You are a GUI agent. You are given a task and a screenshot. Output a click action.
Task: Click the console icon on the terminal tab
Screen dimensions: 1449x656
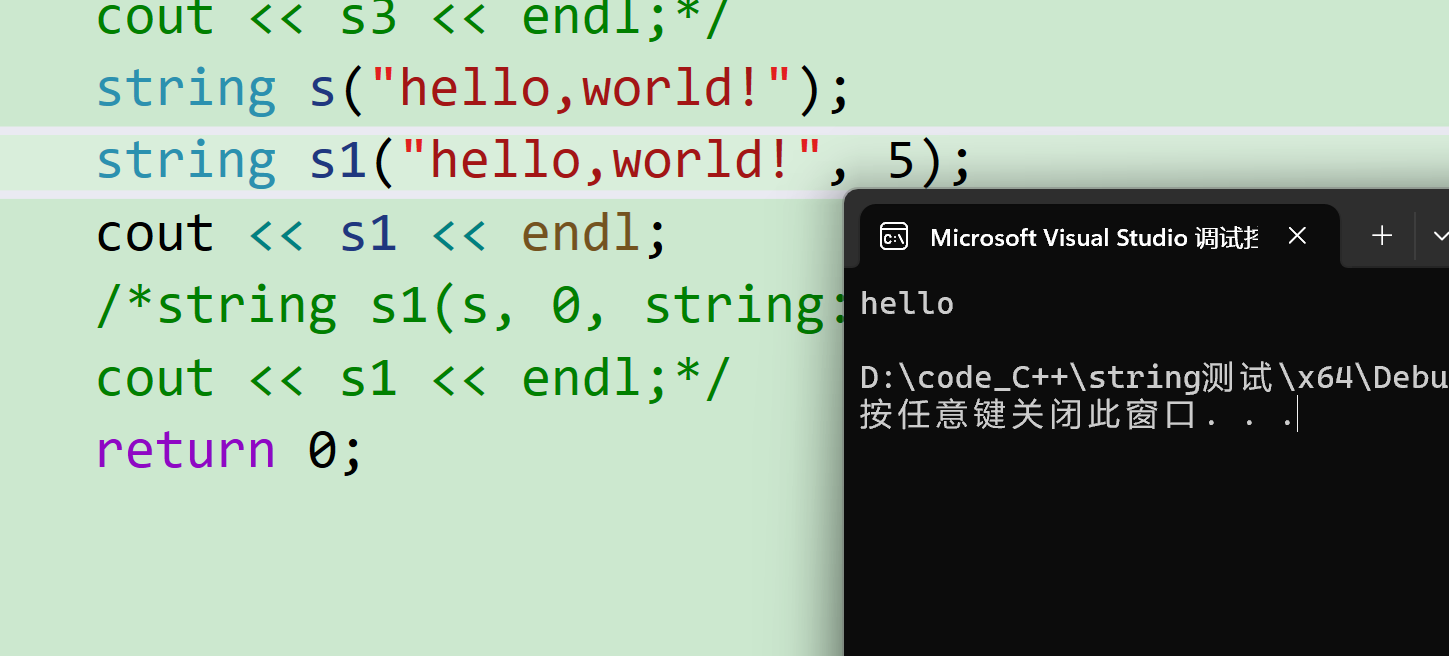pyautogui.click(x=893, y=237)
